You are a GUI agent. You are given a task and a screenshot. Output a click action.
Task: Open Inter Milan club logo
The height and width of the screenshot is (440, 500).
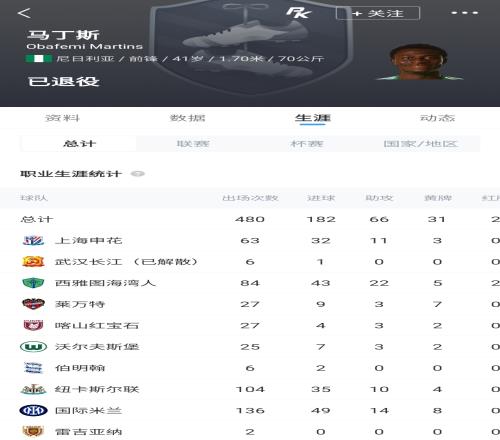pos(33,410)
